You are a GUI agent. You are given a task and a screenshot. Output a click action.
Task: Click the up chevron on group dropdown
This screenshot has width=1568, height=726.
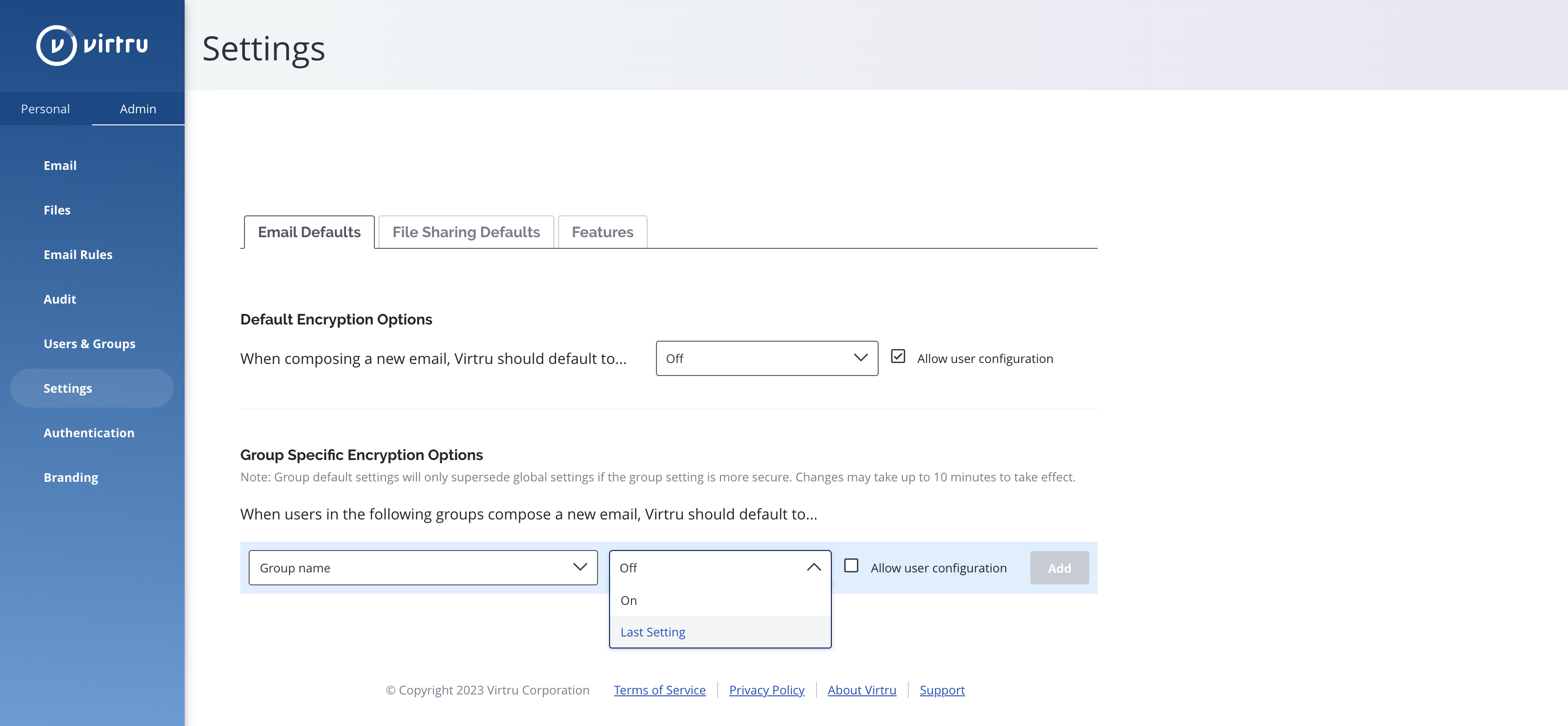814,567
